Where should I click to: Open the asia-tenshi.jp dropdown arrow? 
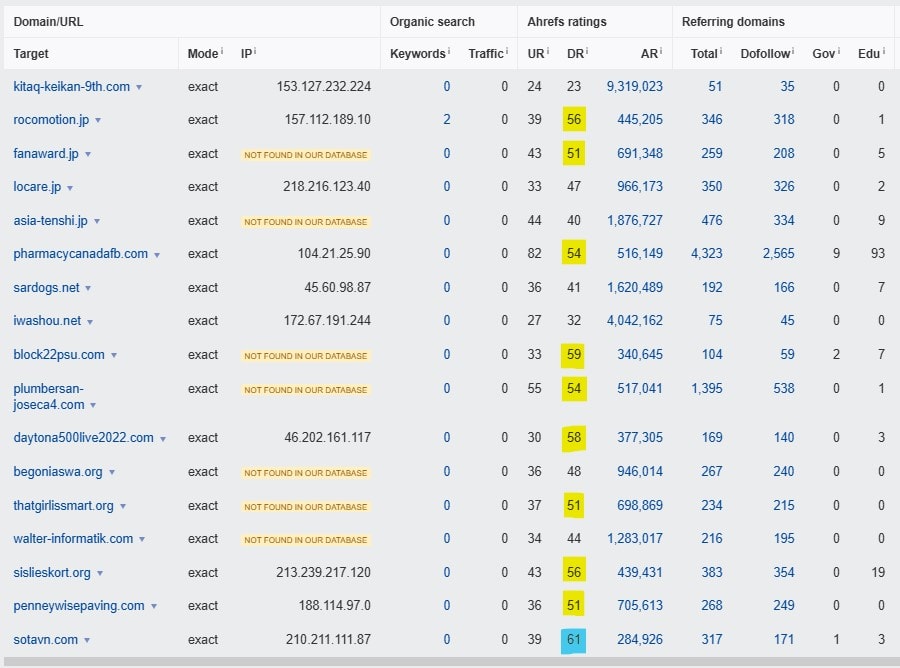tap(97, 222)
